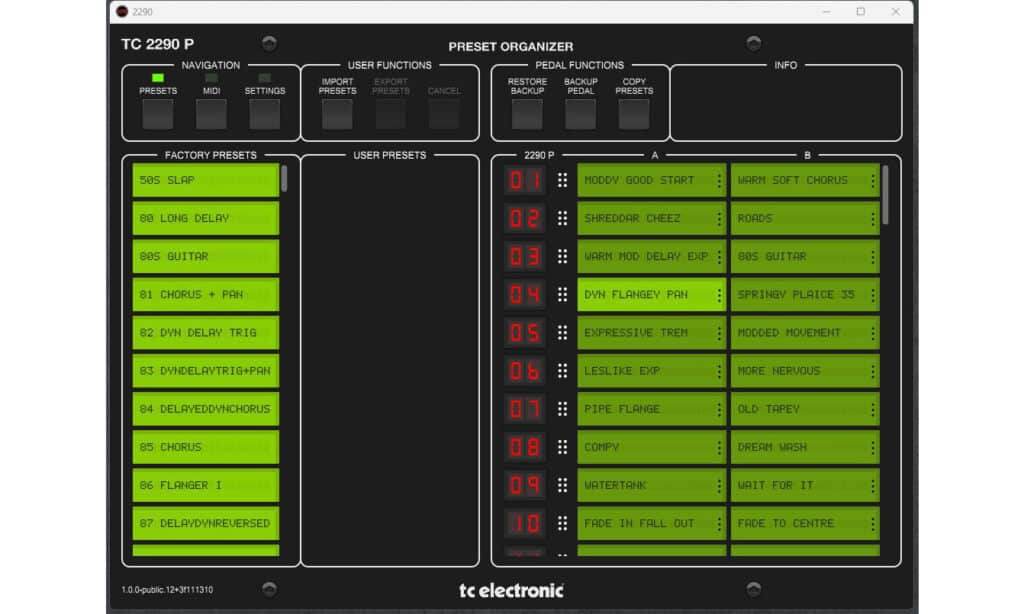The width and height of the screenshot is (1024, 614).
Task: Switch to the MIDI navigation page
Action: coord(212,114)
